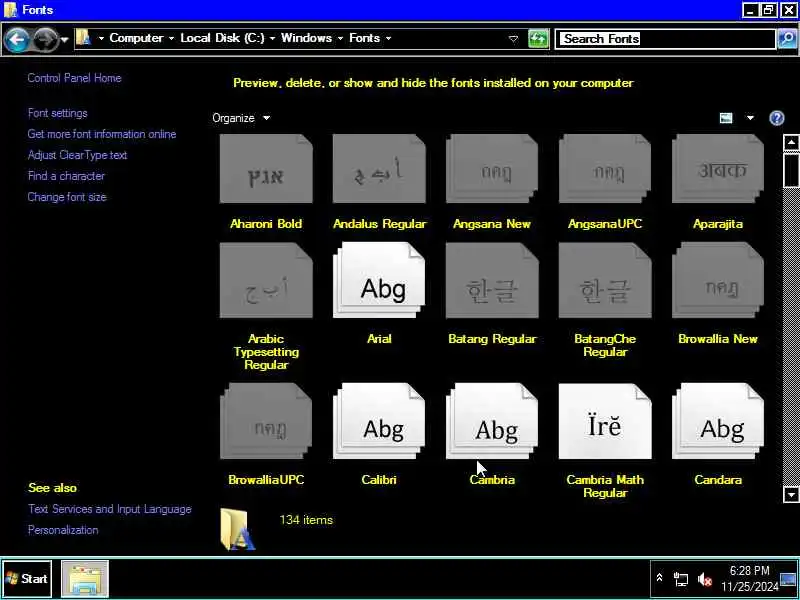Open the Start menu
800x600 pixels.
click(27, 579)
